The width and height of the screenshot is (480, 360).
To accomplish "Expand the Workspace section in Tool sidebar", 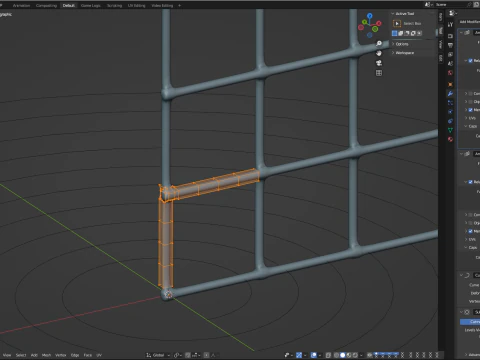I will [403, 53].
